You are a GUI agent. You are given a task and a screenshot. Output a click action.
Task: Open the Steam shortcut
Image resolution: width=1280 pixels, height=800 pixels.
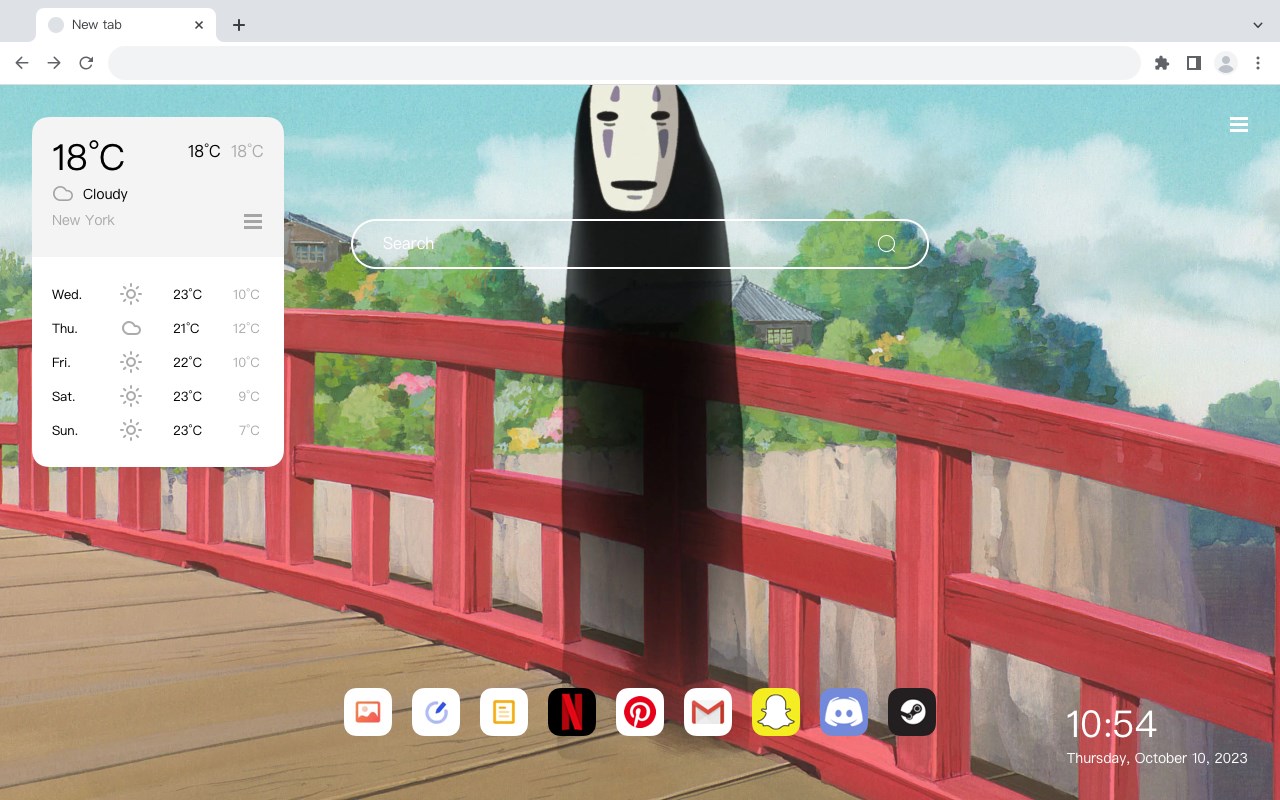912,712
